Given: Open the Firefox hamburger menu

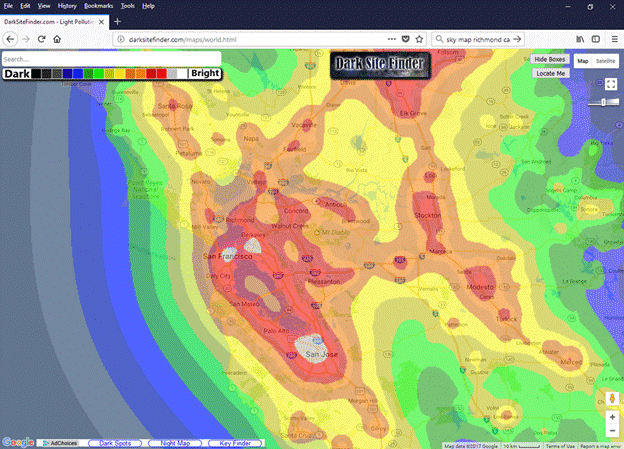Looking at the screenshot, I should [x=611, y=39].
